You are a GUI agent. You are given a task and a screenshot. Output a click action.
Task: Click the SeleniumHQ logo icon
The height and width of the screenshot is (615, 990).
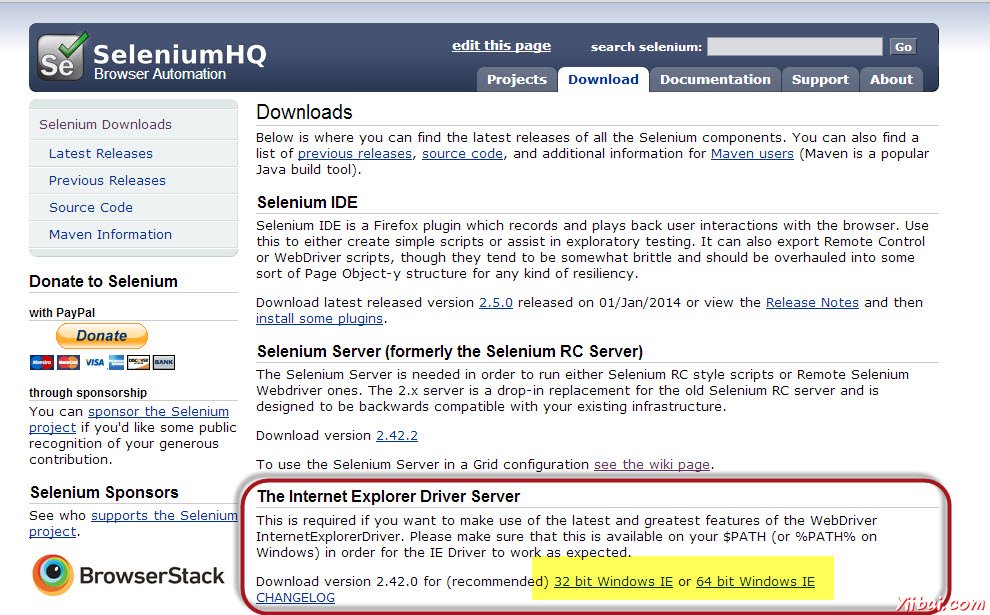point(63,57)
